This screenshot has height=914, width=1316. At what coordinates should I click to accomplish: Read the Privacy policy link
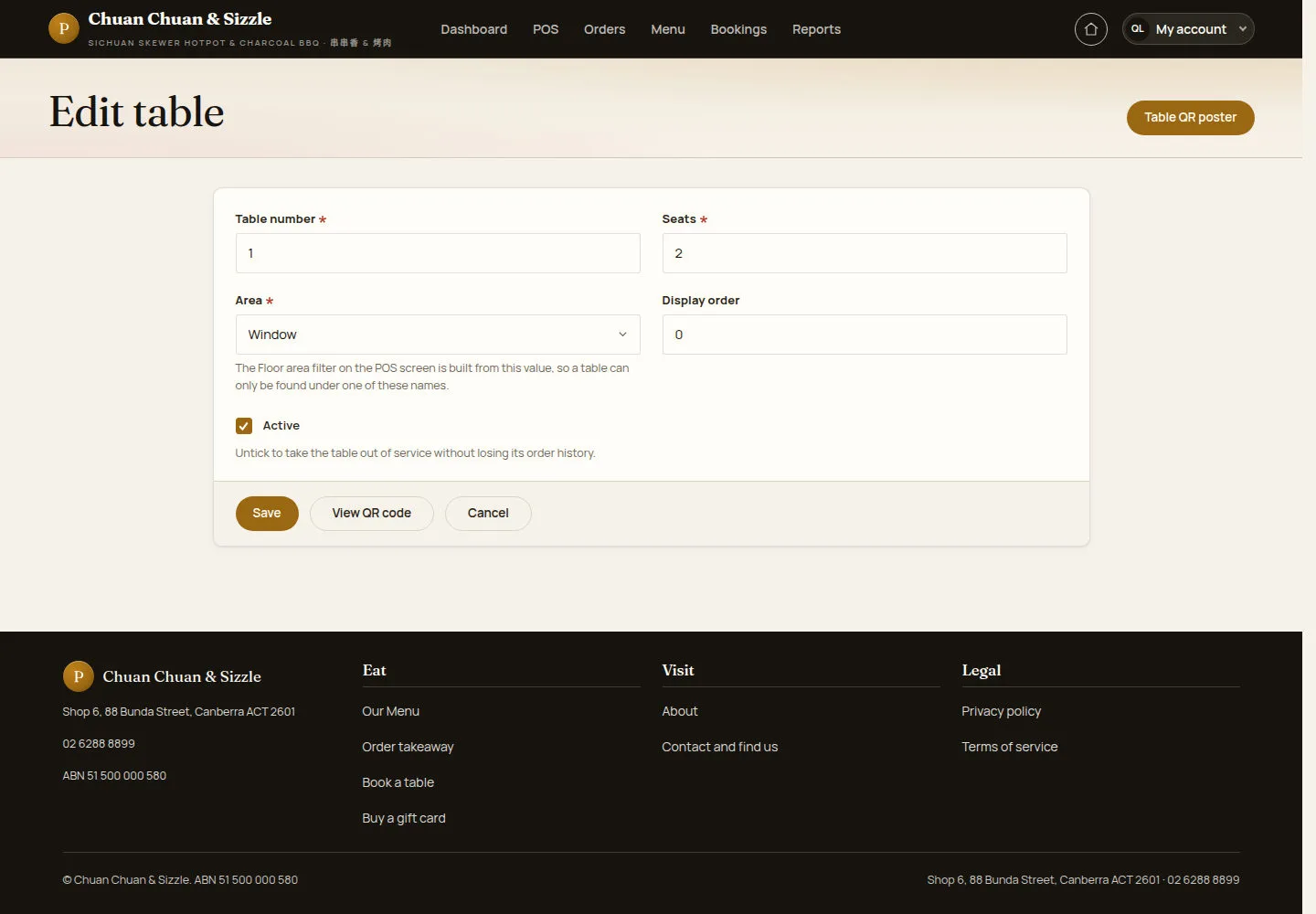(x=1002, y=711)
